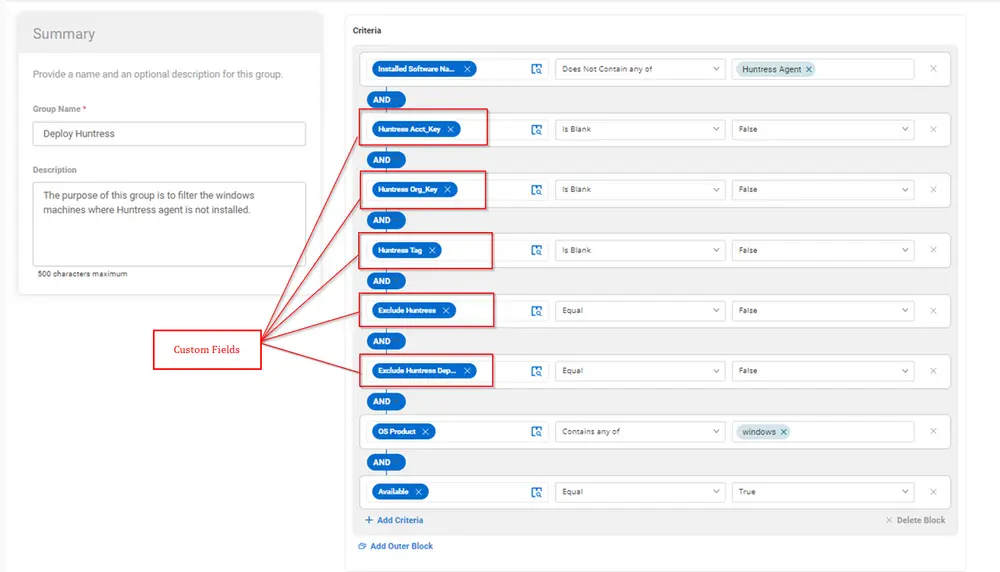The image size is (1000, 572).
Task: Focus the Description text area
Action: coord(169,224)
